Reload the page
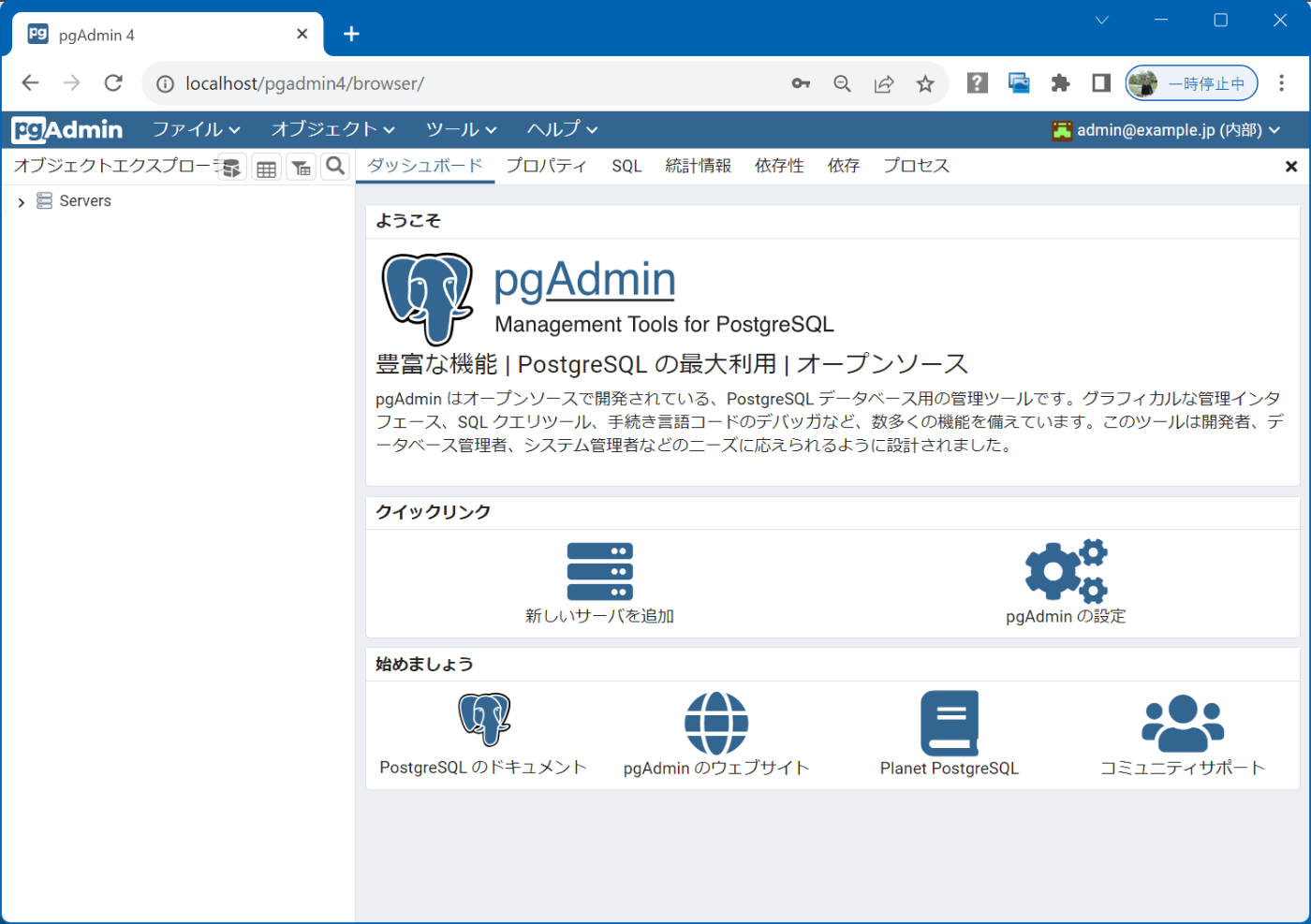This screenshot has height=924, width=1311. [x=113, y=83]
